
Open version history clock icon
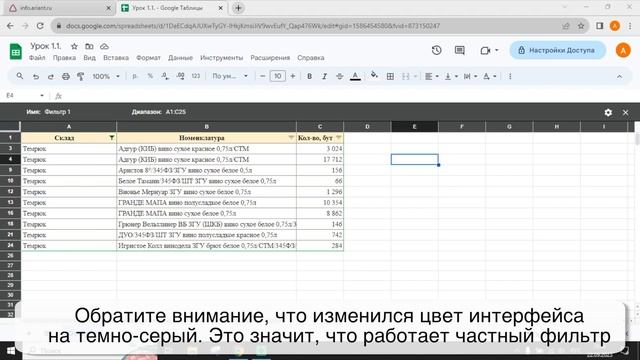[x=437, y=50]
